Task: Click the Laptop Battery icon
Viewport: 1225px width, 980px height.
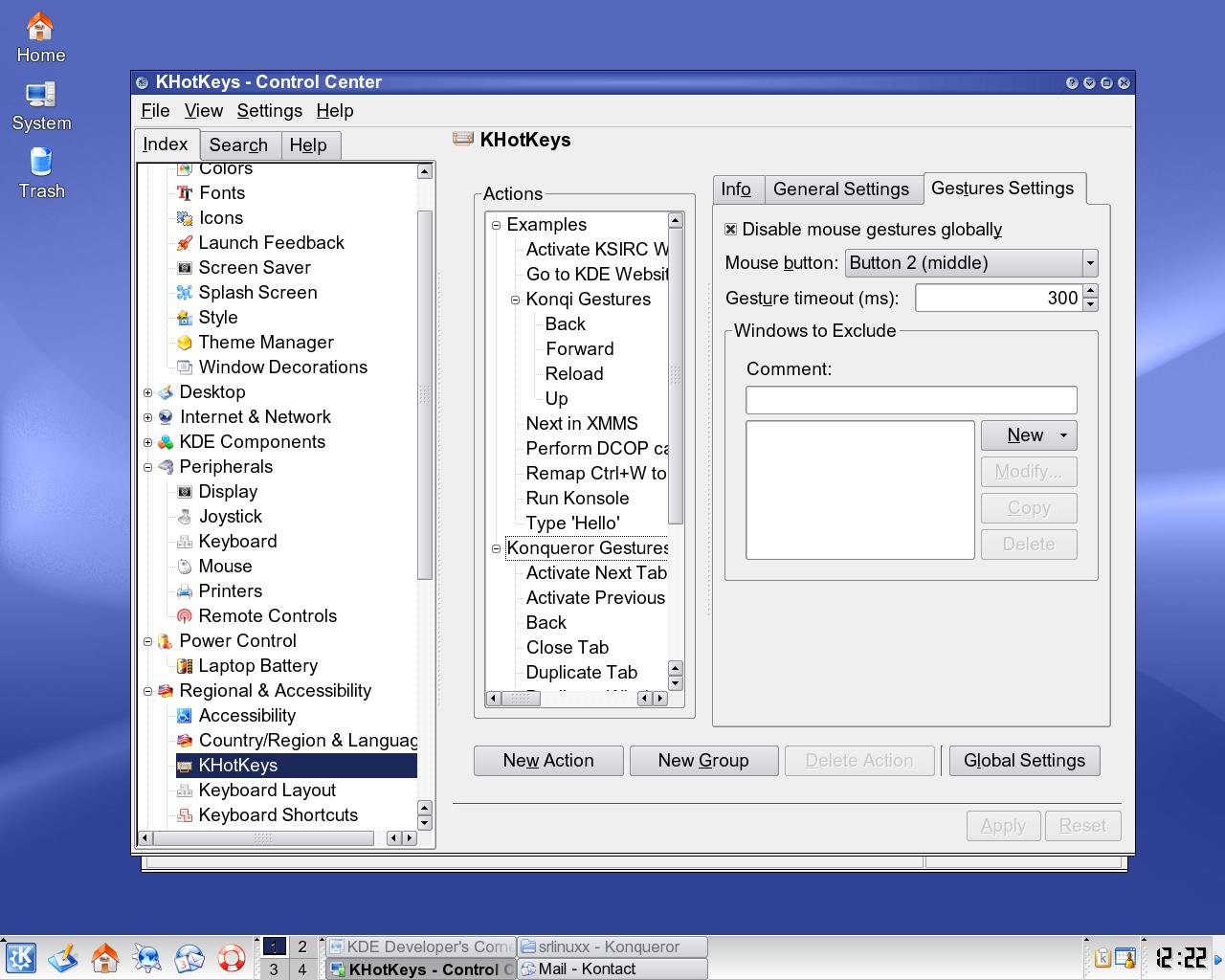Action: pos(185,666)
